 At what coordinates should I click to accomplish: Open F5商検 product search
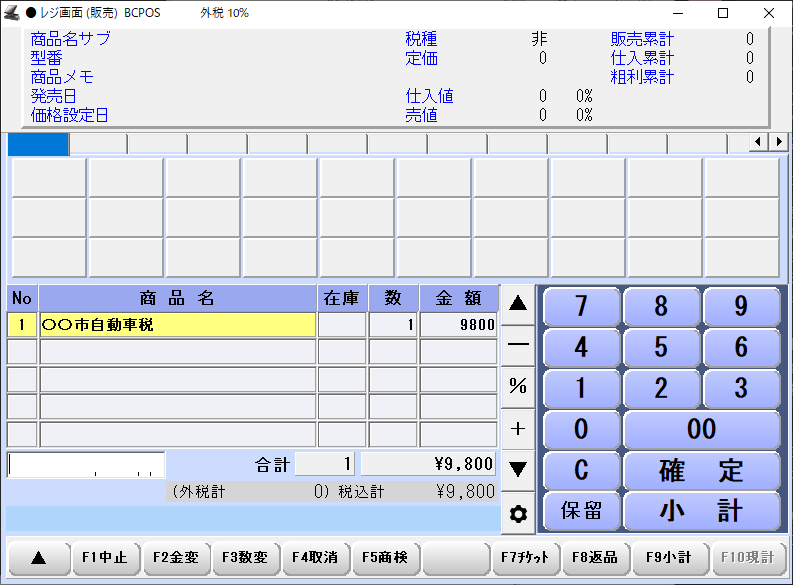point(386,558)
